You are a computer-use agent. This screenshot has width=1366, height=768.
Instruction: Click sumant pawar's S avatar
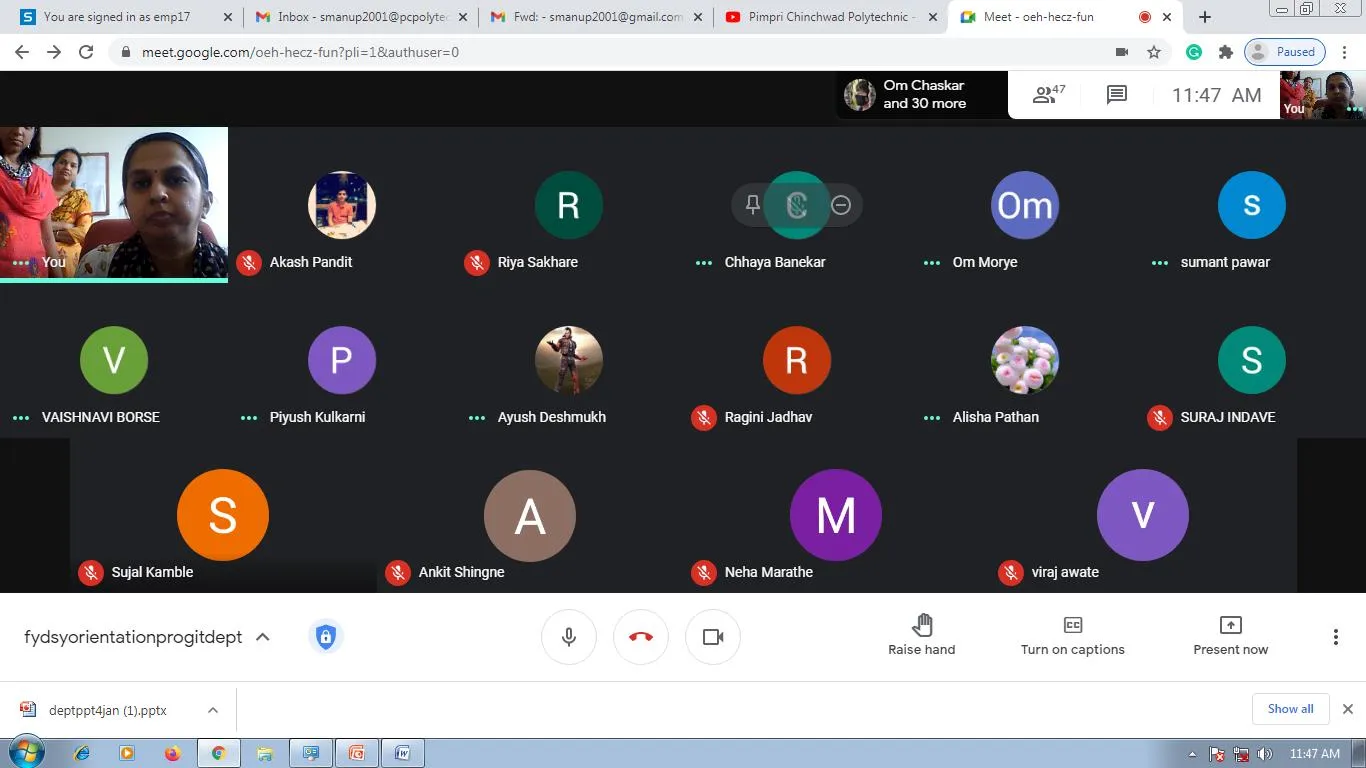(1252, 205)
